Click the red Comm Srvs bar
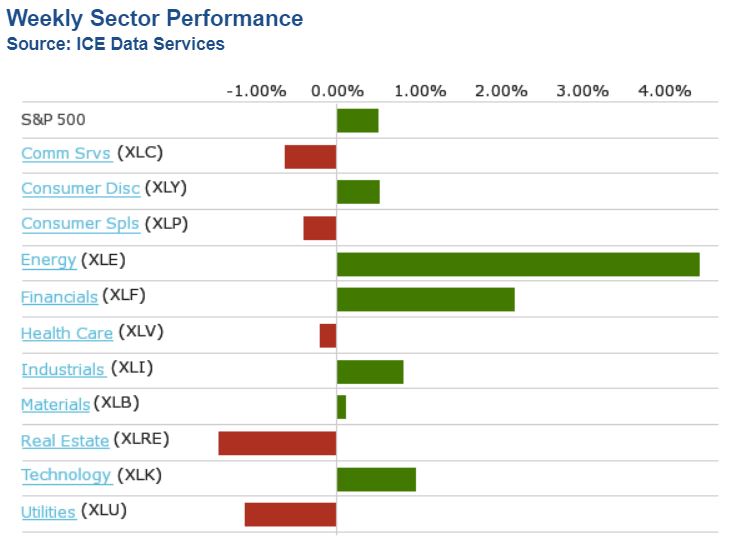Screen dimensions: 729x547 click(310, 156)
